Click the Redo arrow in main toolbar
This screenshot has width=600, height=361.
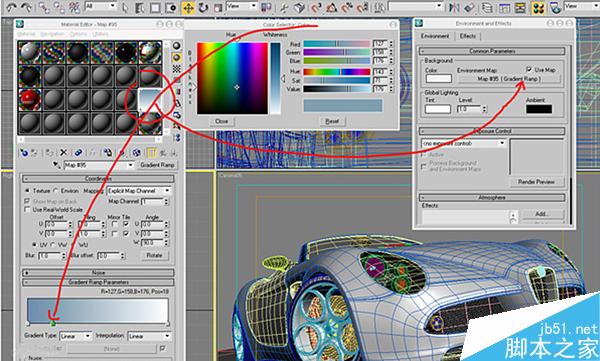27,7
